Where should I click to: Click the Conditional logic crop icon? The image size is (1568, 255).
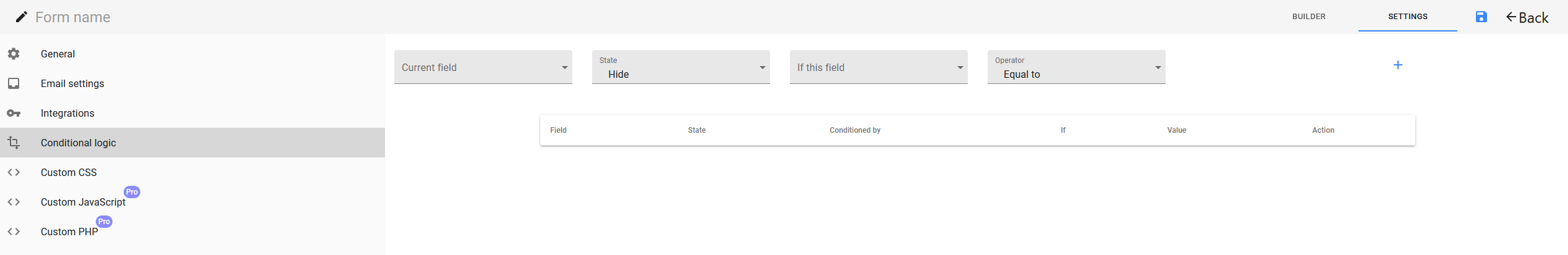(14, 143)
